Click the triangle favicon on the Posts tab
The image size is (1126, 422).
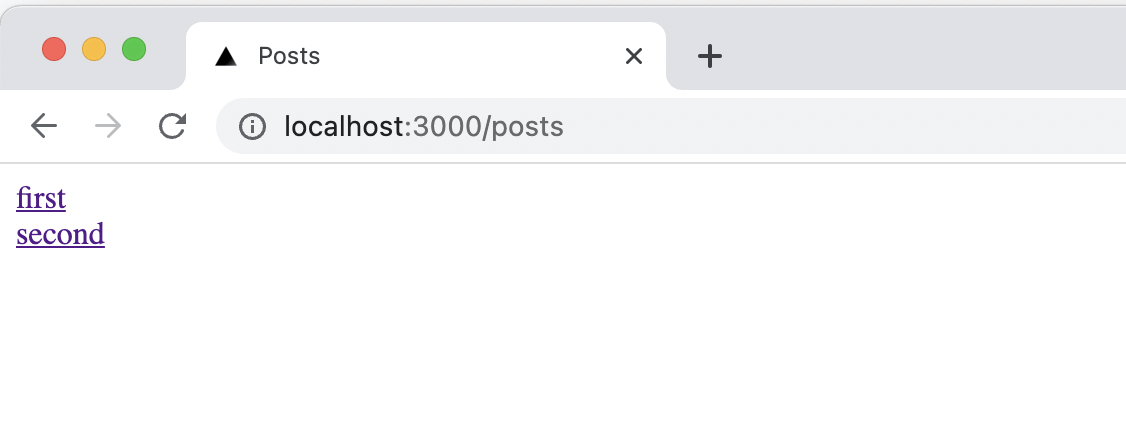point(226,56)
